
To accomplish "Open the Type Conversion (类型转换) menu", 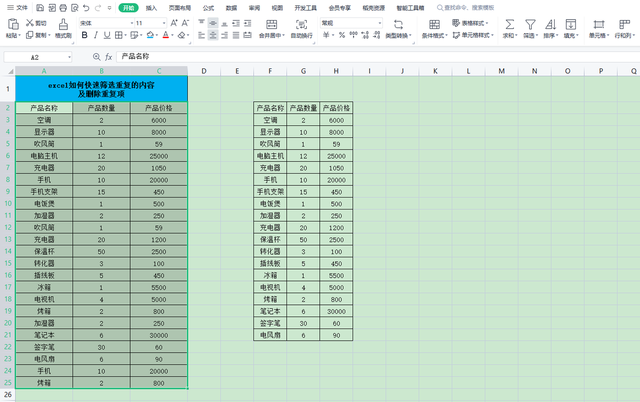I will pyautogui.click(x=398, y=29).
